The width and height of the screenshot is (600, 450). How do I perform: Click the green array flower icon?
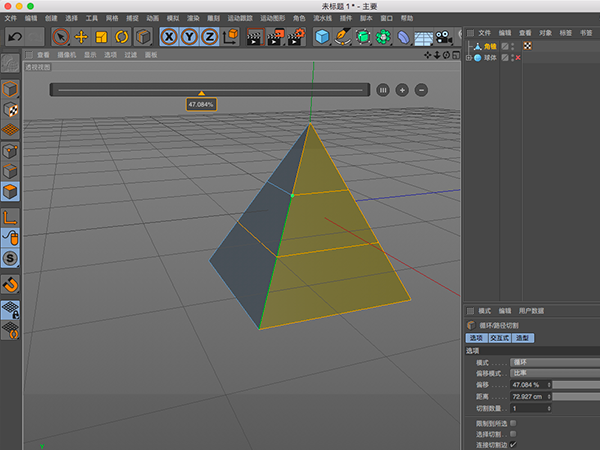pos(383,37)
